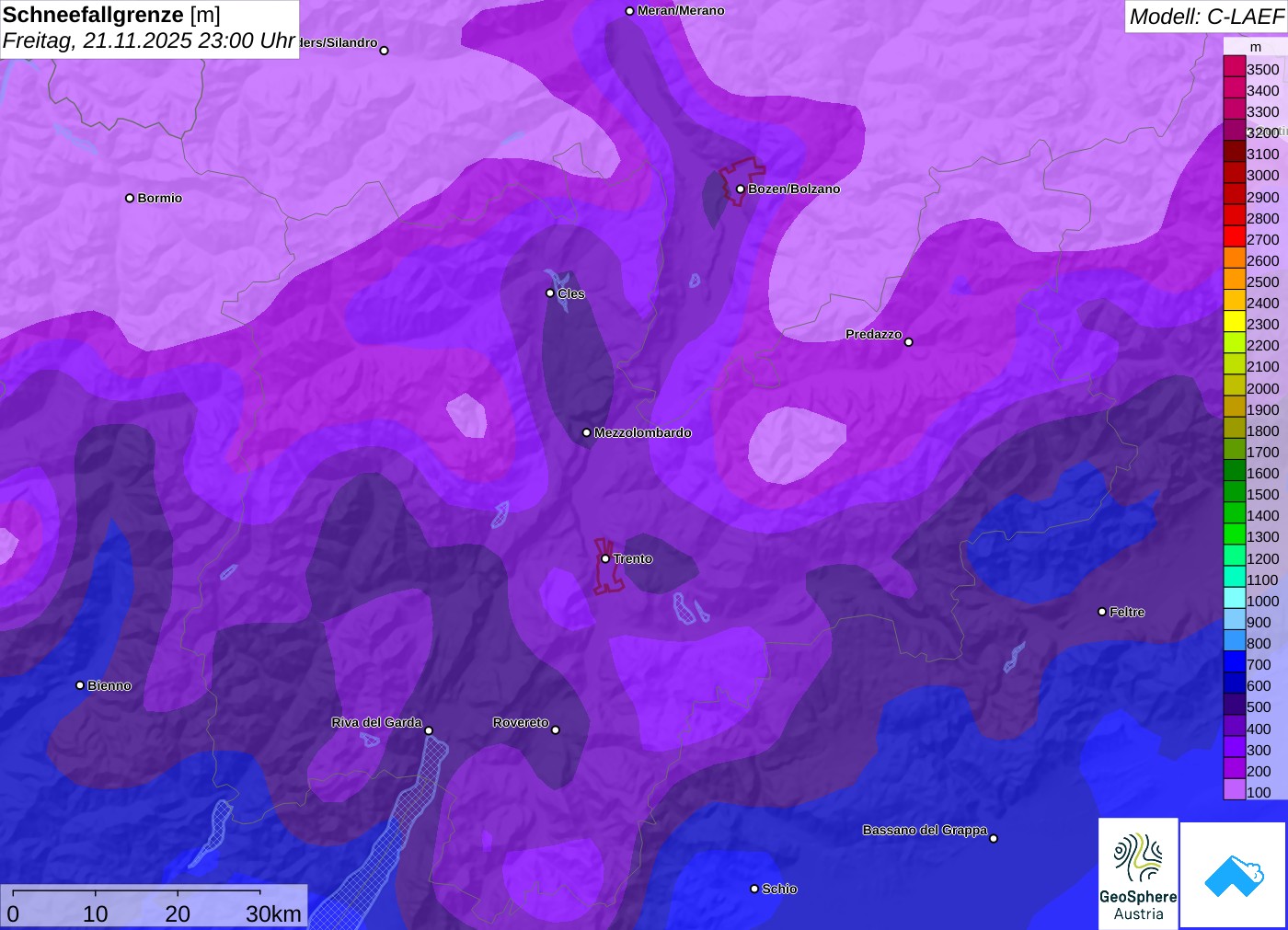Select the Bienno city marker dot
The height and width of the screenshot is (930, 1288).
point(80,685)
